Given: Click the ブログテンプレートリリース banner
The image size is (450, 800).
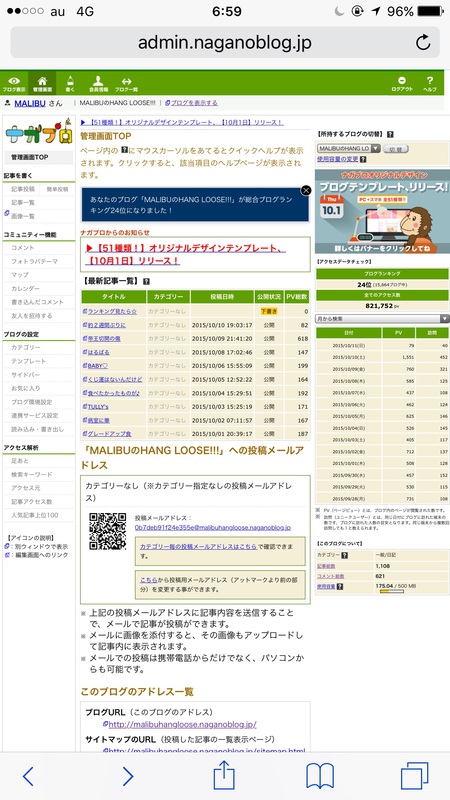Looking at the screenshot, I should click(382, 211).
